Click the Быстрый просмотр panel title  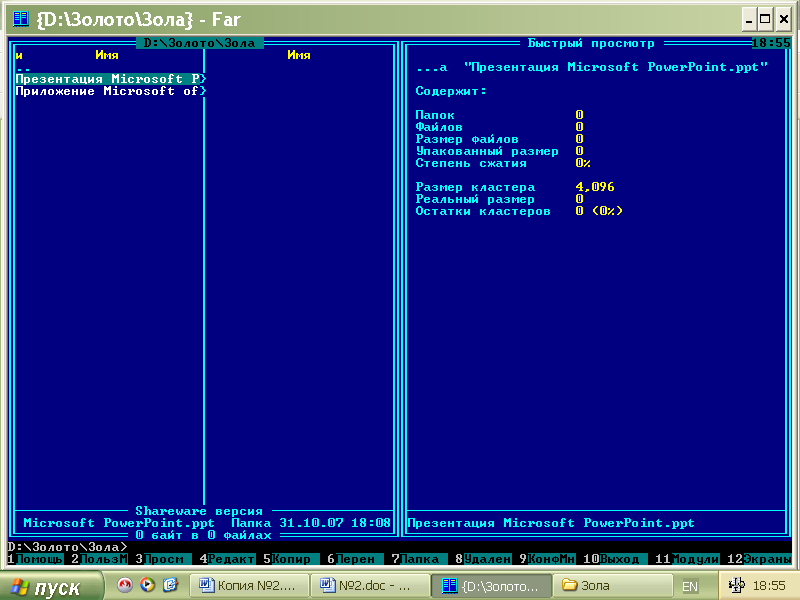[591, 43]
